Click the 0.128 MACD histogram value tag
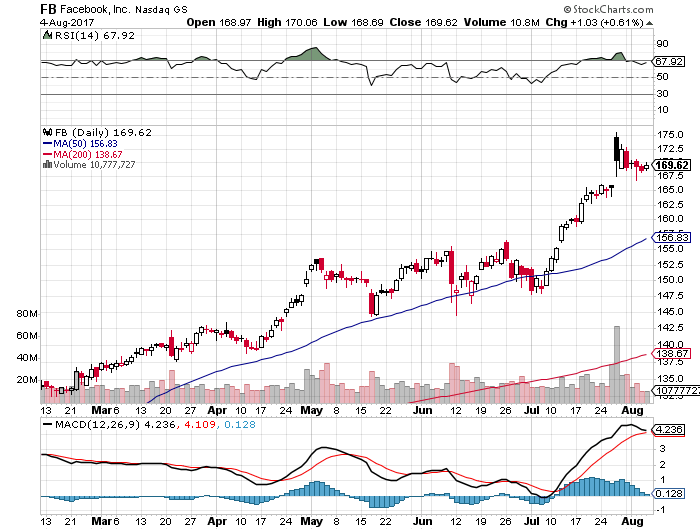700x530 pixels. coord(668,492)
